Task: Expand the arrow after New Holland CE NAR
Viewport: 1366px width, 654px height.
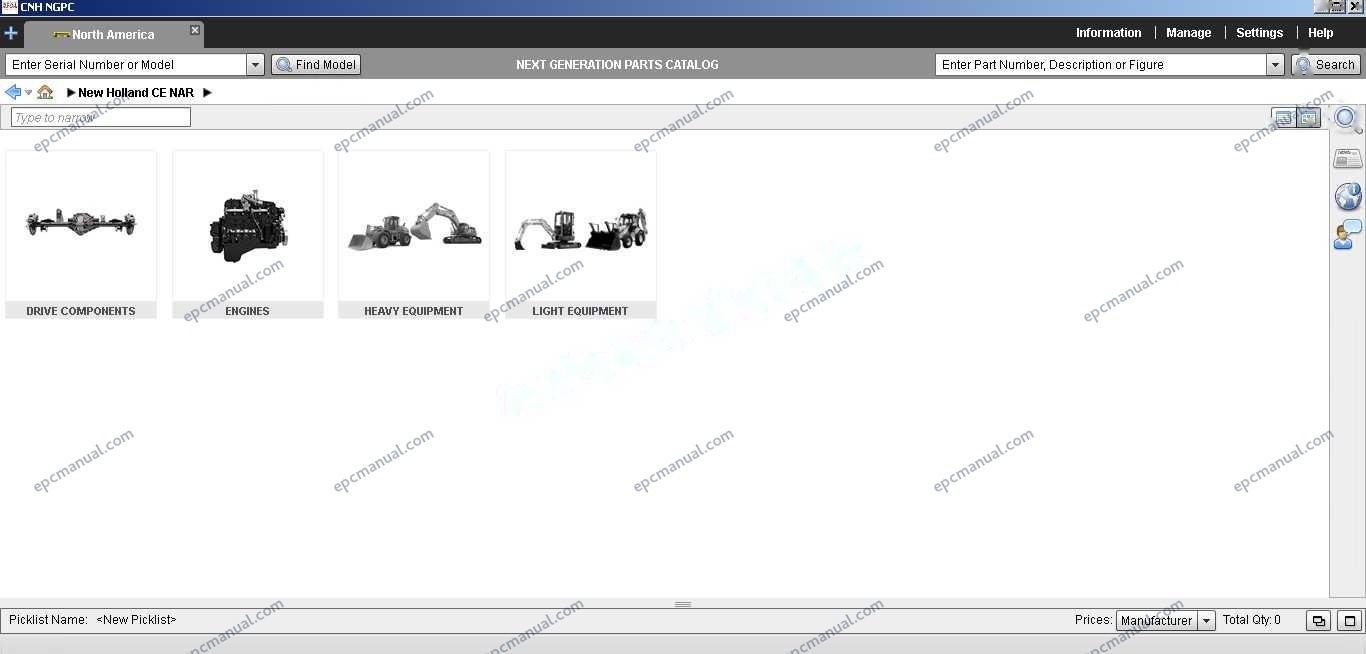Action: (208, 93)
